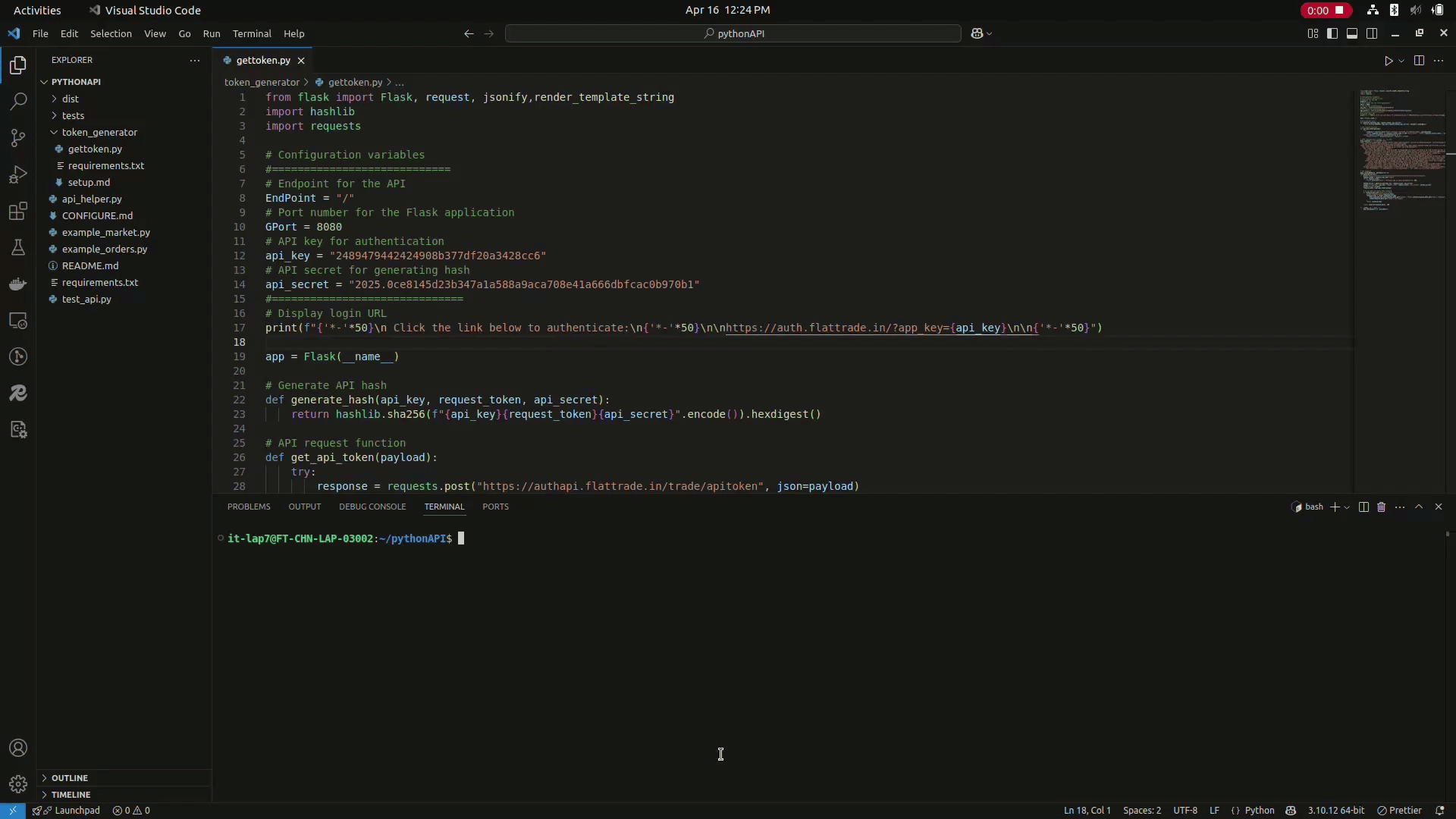Split the terminal panel

1363,507
